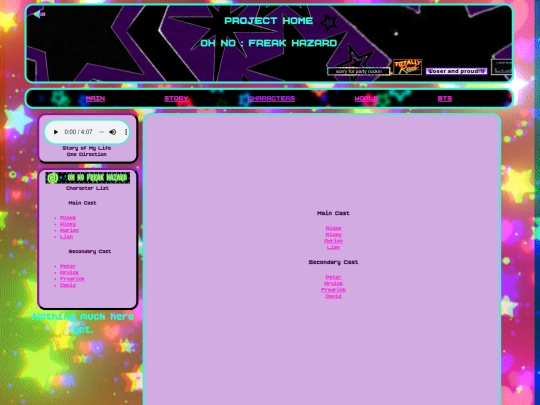Open Fredrick in the sidebar Character List
Screen dimensions: 540x405
coord(72,279)
